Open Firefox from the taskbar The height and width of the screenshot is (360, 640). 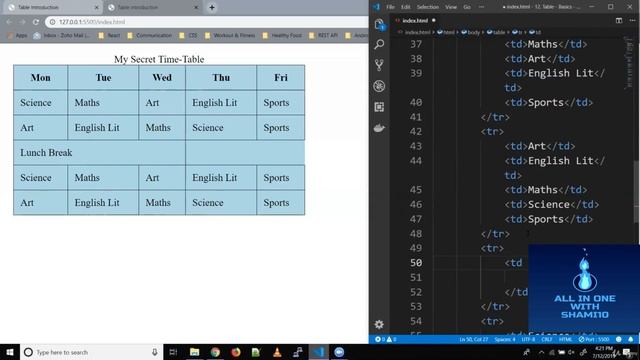(x=236, y=352)
